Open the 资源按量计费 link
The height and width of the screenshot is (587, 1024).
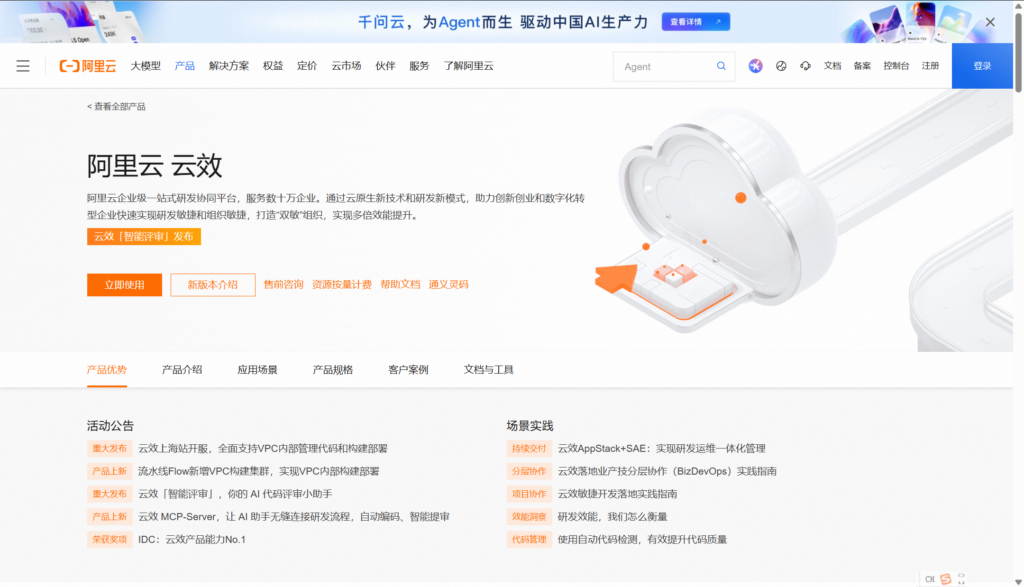click(342, 285)
